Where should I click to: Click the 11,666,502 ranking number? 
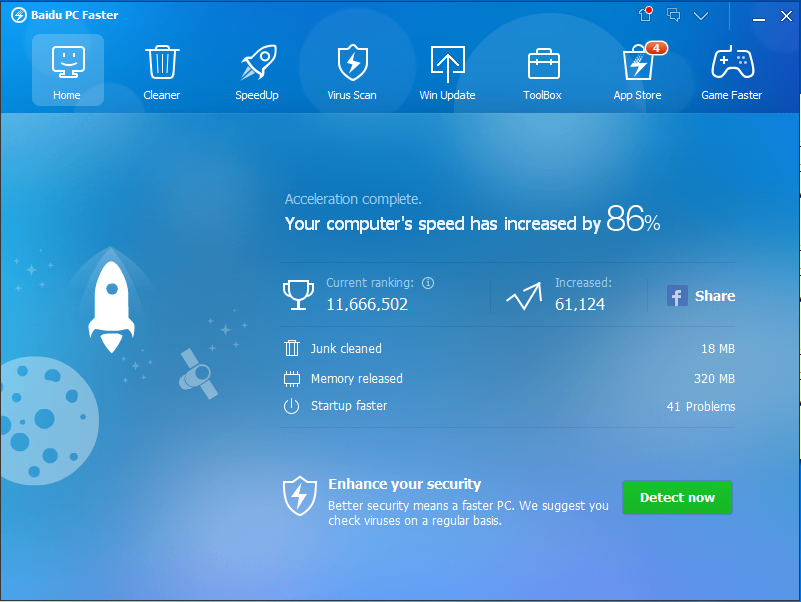(x=367, y=305)
